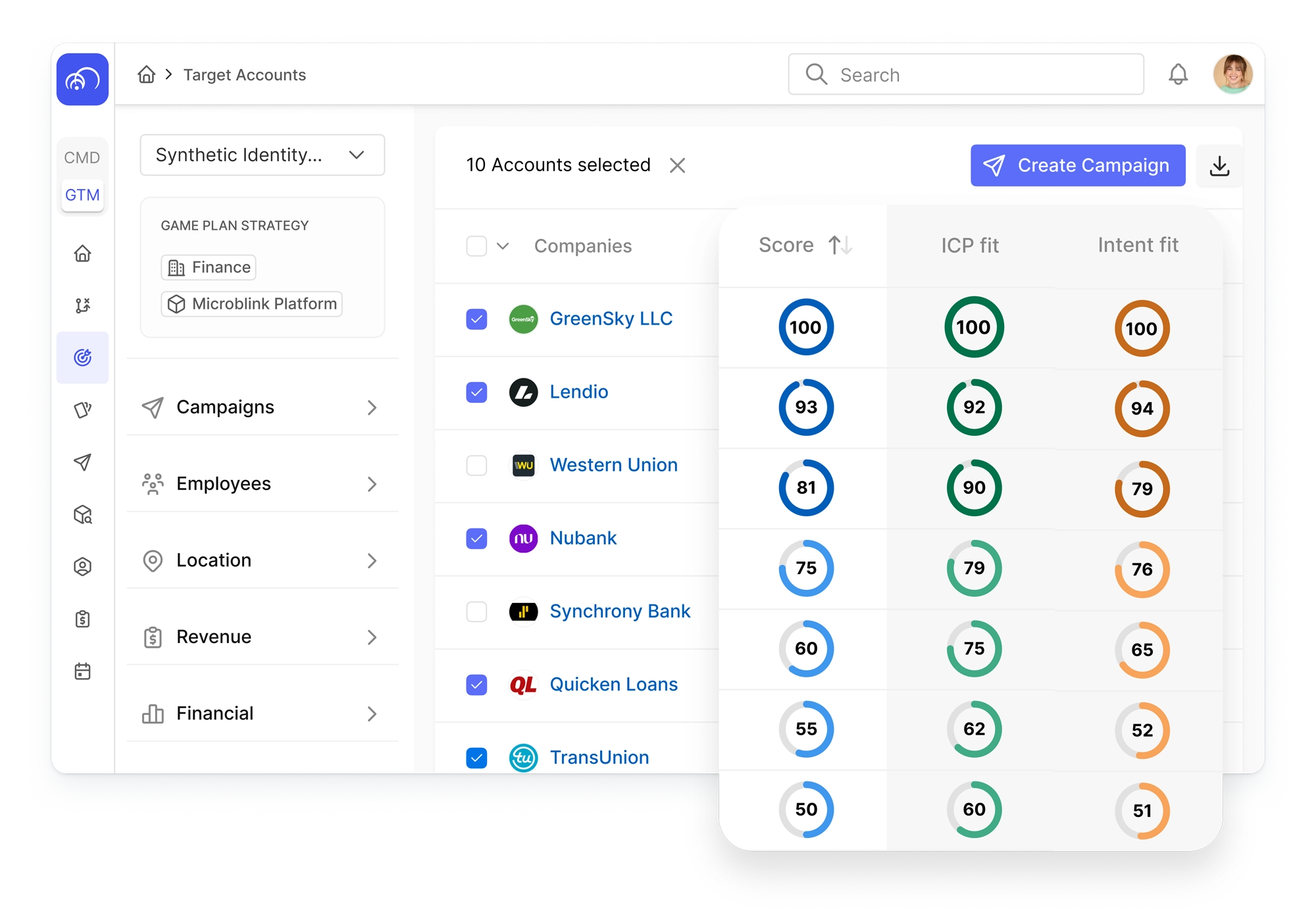Click the download export icon
This screenshot has height=919, width=1316.
pos(1219,166)
